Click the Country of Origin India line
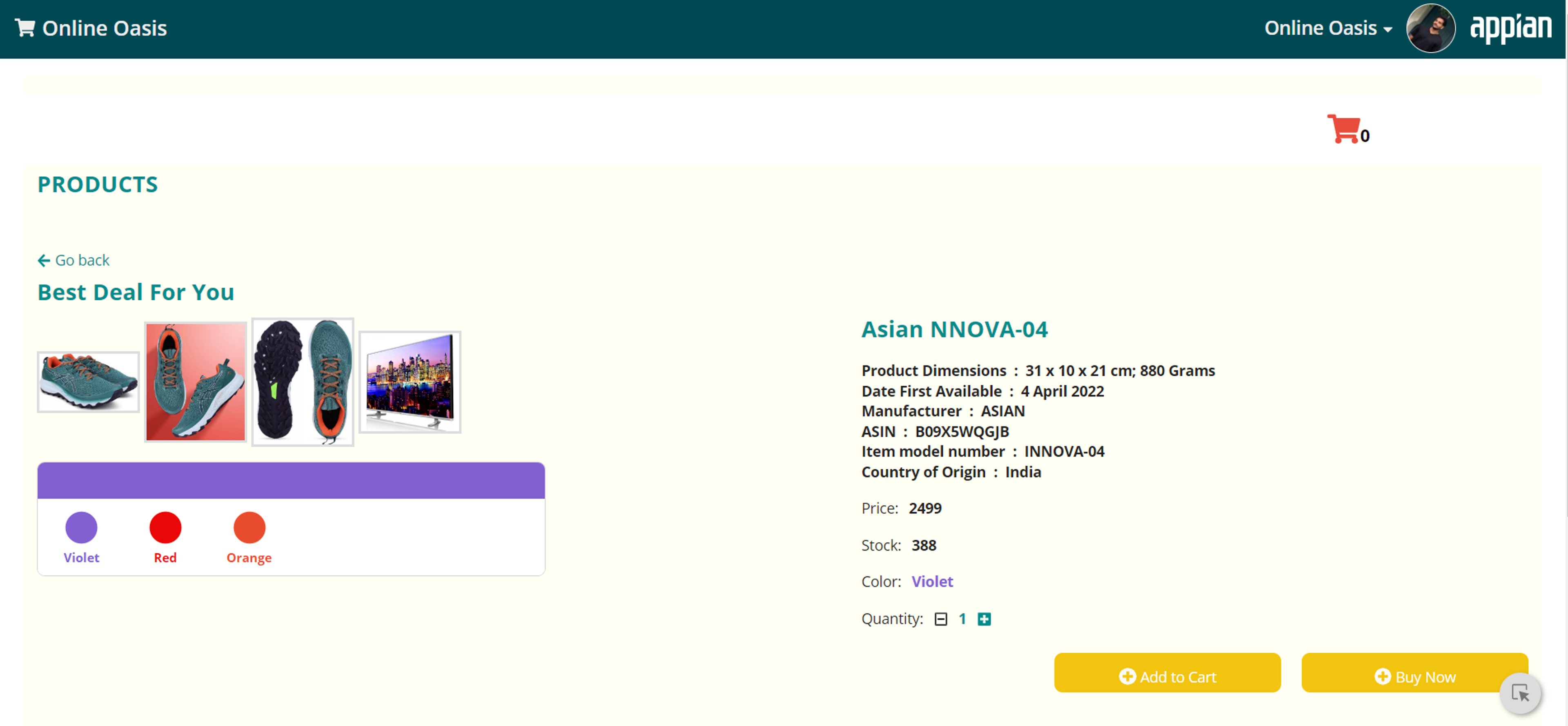 951,472
